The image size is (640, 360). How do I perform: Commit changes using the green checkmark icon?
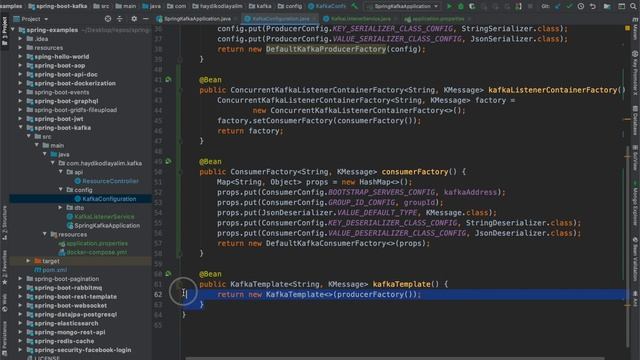[569, 6]
